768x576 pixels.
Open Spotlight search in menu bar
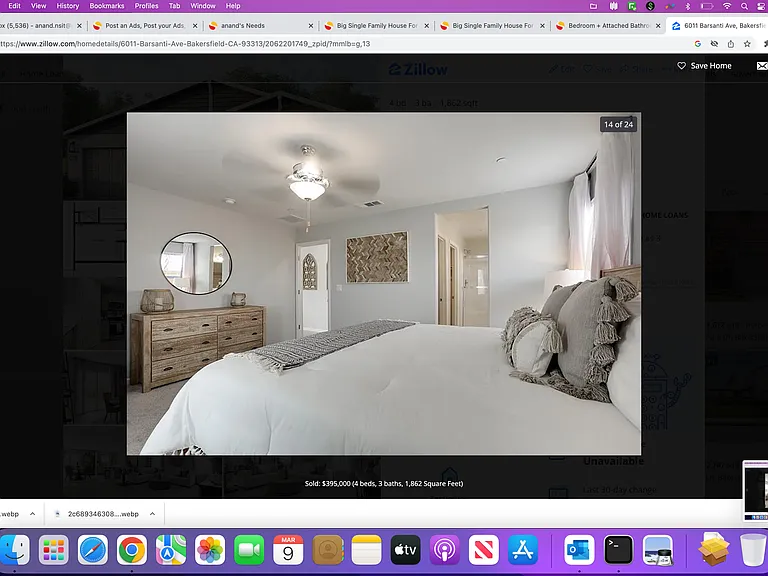(x=744, y=6)
